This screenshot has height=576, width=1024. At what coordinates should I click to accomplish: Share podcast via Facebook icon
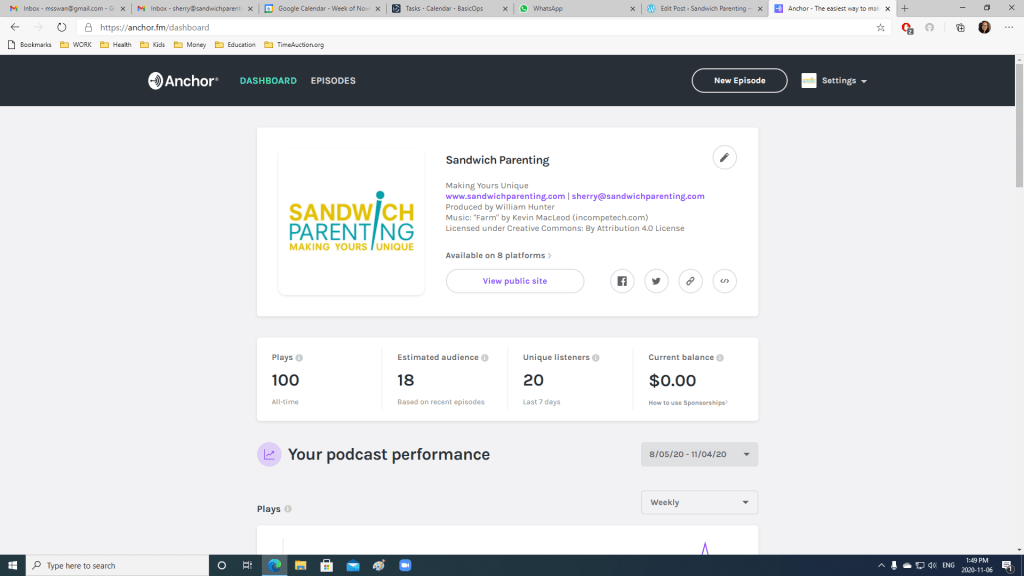tap(622, 282)
